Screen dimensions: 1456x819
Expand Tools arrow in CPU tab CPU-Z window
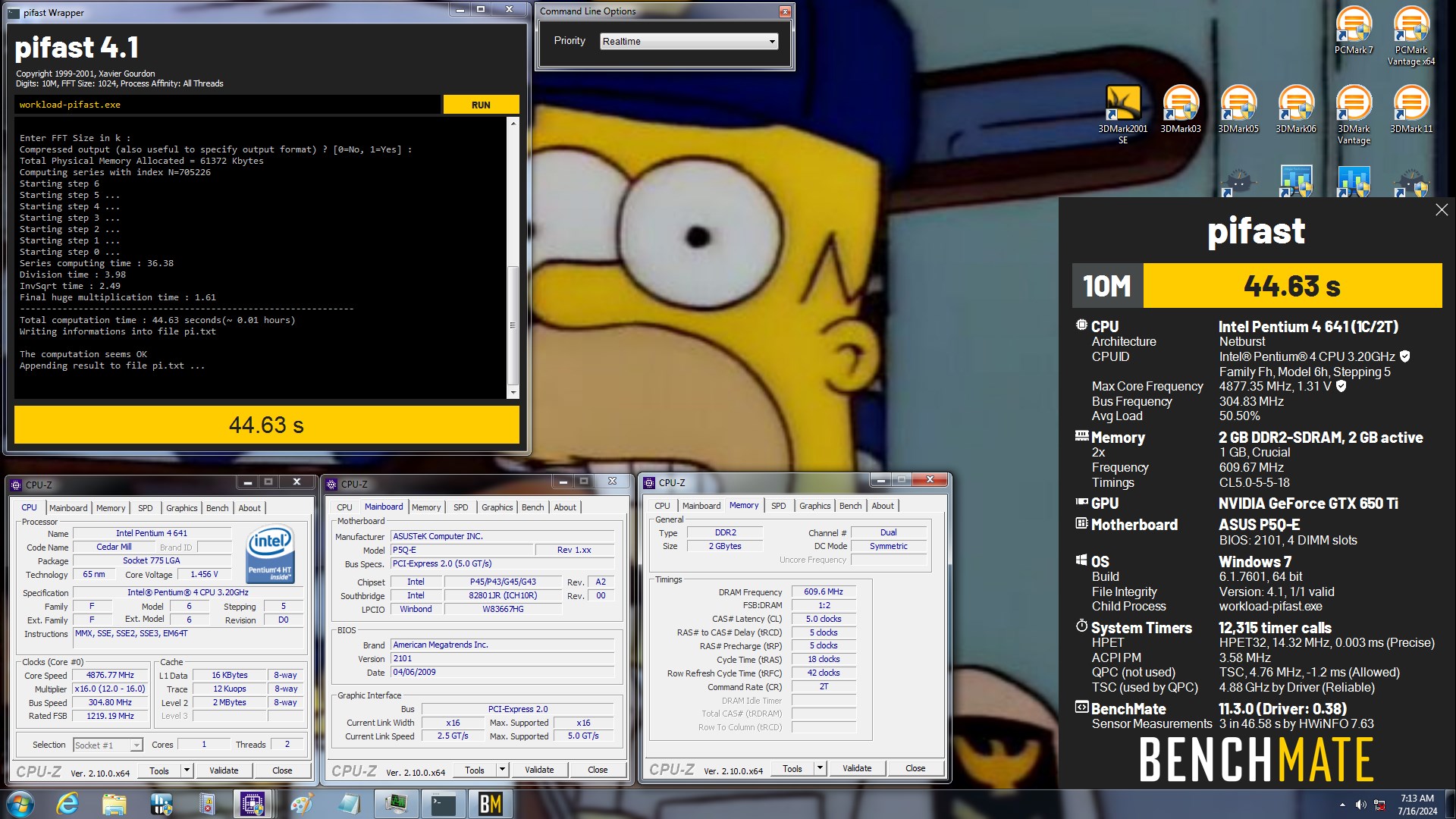187,770
